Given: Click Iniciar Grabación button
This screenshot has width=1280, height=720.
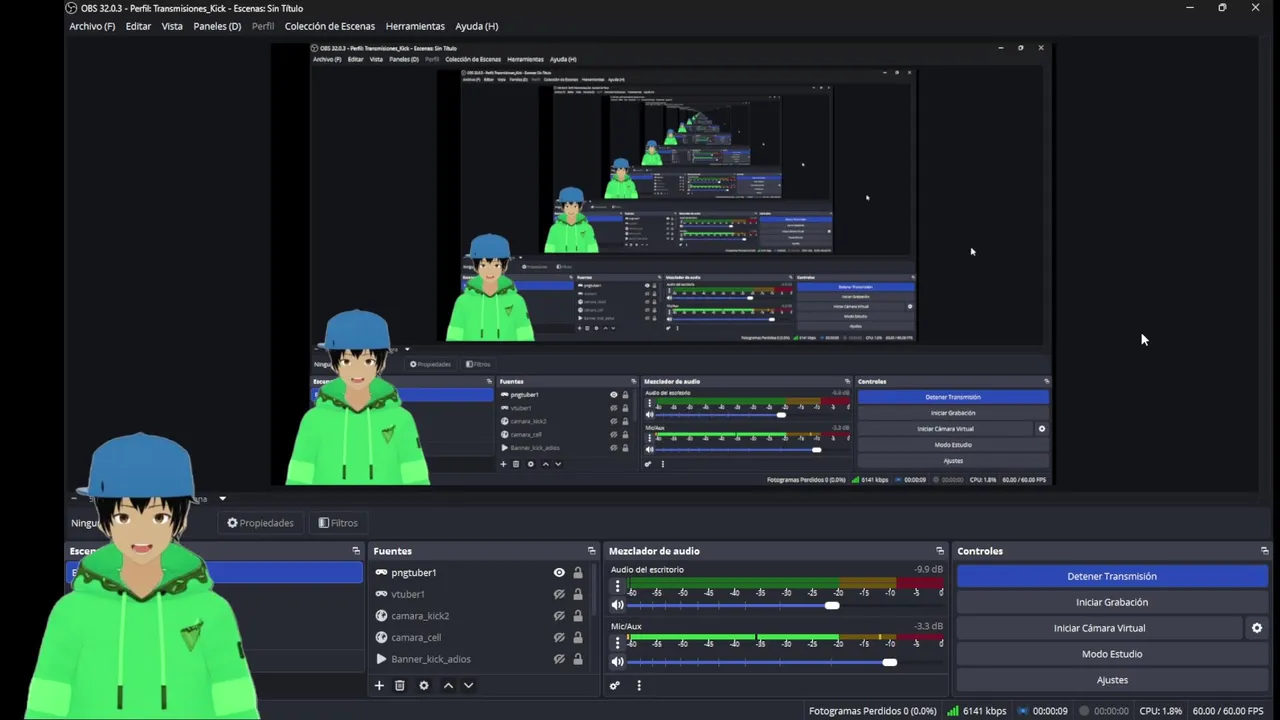Looking at the screenshot, I should click(x=1112, y=602).
